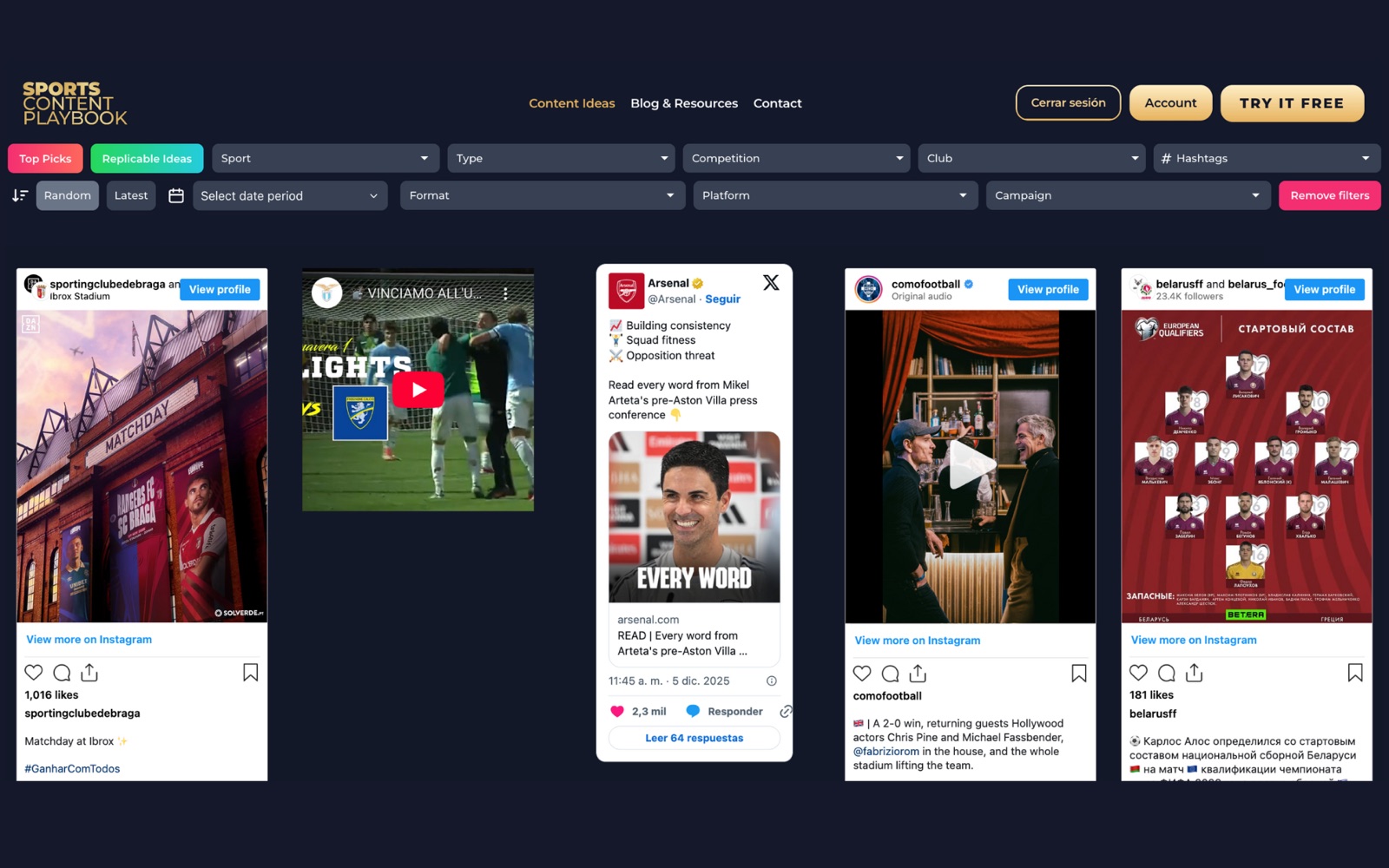Open the info icon beside tweet date

point(772,681)
